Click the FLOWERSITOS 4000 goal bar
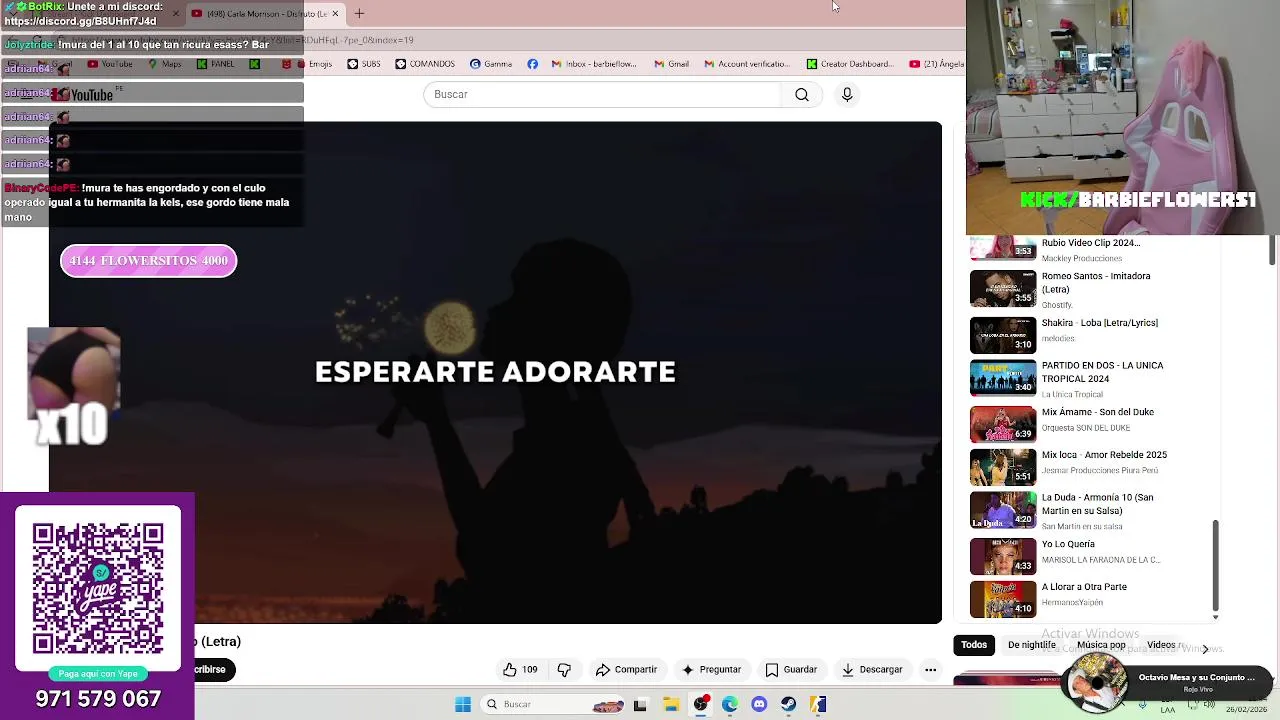The image size is (1280, 720). pos(149,261)
